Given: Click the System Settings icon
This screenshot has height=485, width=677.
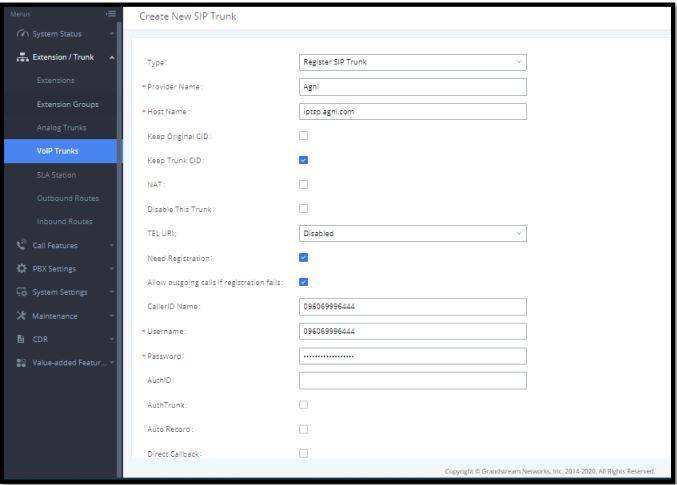Looking at the screenshot, I should coord(22,292).
